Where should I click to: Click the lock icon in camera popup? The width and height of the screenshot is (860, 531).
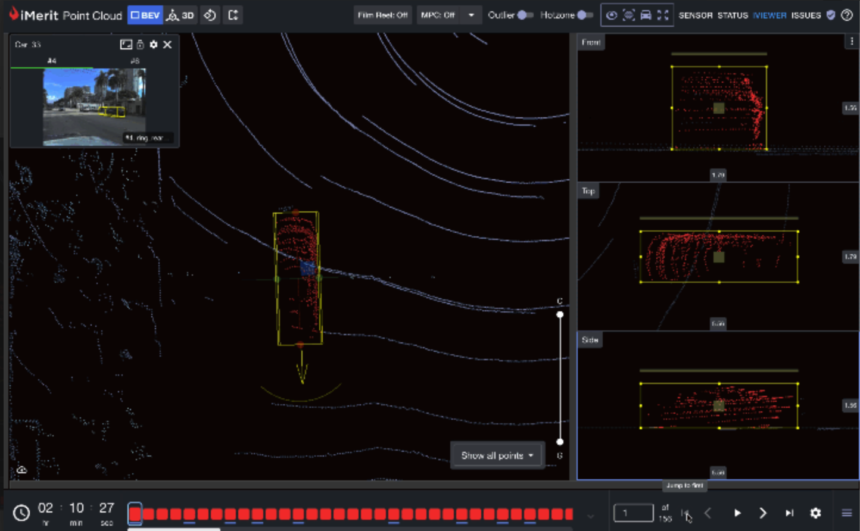click(140, 45)
